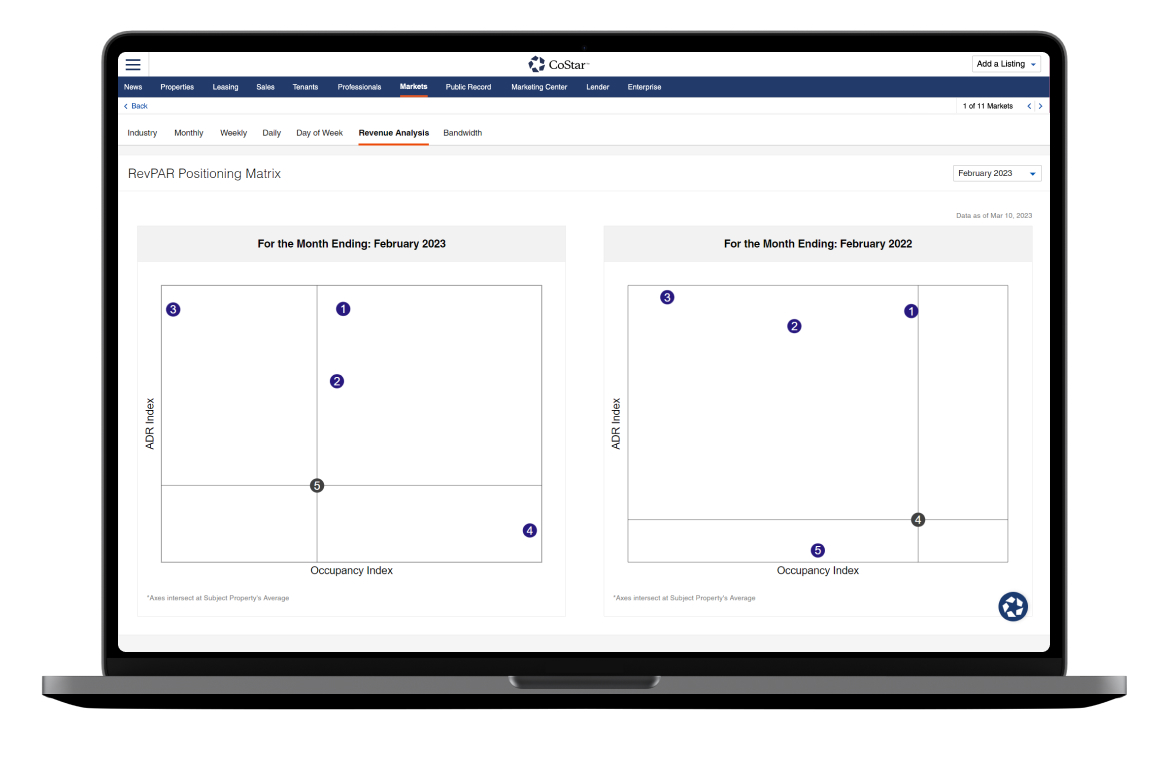Screen dimensions: 1176x774
Task: Click data point 3 in 2023 chart
Action: coord(173,310)
